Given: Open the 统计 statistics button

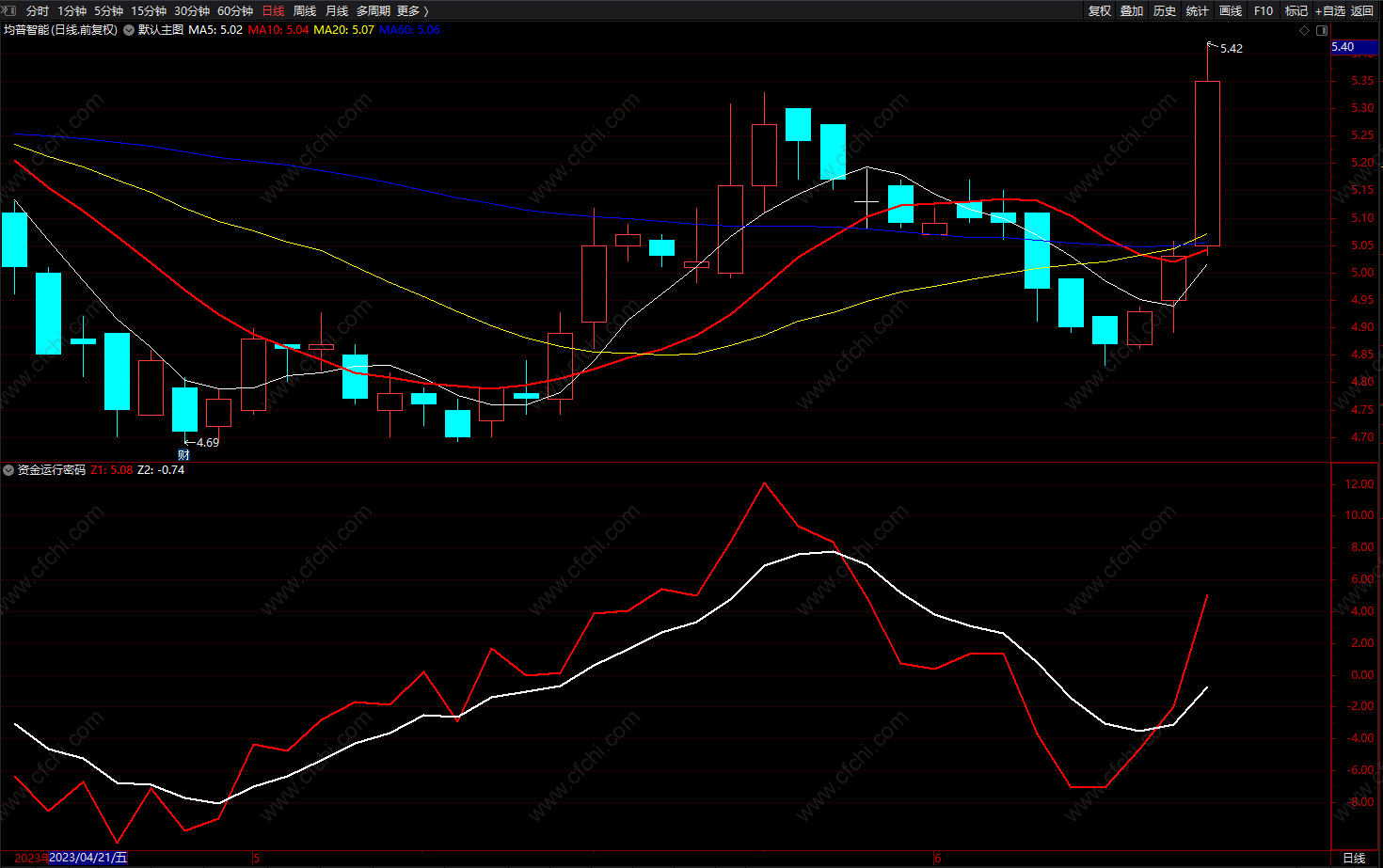Looking at the screenshot, I should point(1198,11).
